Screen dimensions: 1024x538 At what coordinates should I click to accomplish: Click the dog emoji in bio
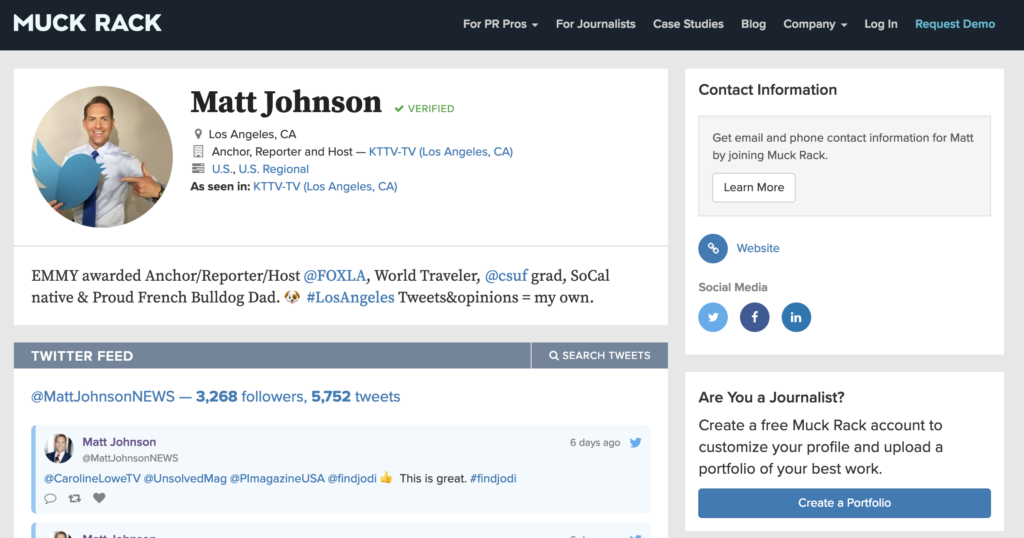[x=292, y=297]
